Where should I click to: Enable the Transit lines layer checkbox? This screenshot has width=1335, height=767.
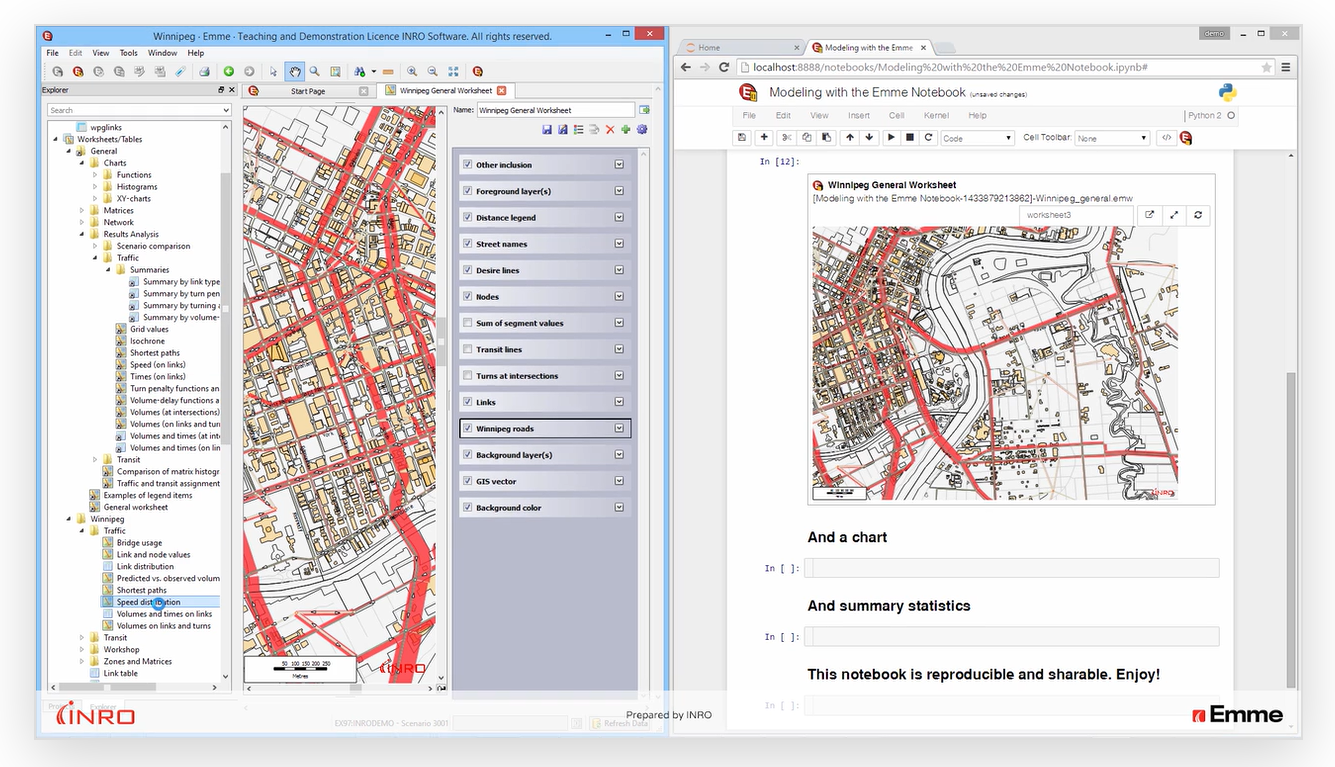[467, 350]
